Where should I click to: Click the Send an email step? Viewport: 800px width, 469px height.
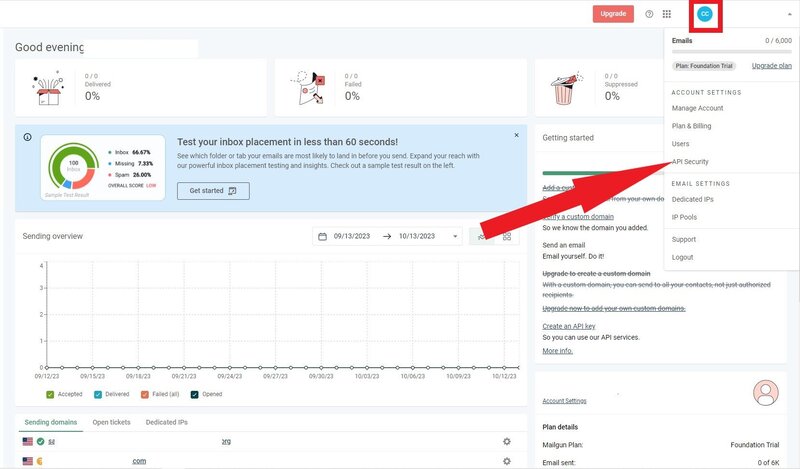pyautogui.click(x=564, y=245)
